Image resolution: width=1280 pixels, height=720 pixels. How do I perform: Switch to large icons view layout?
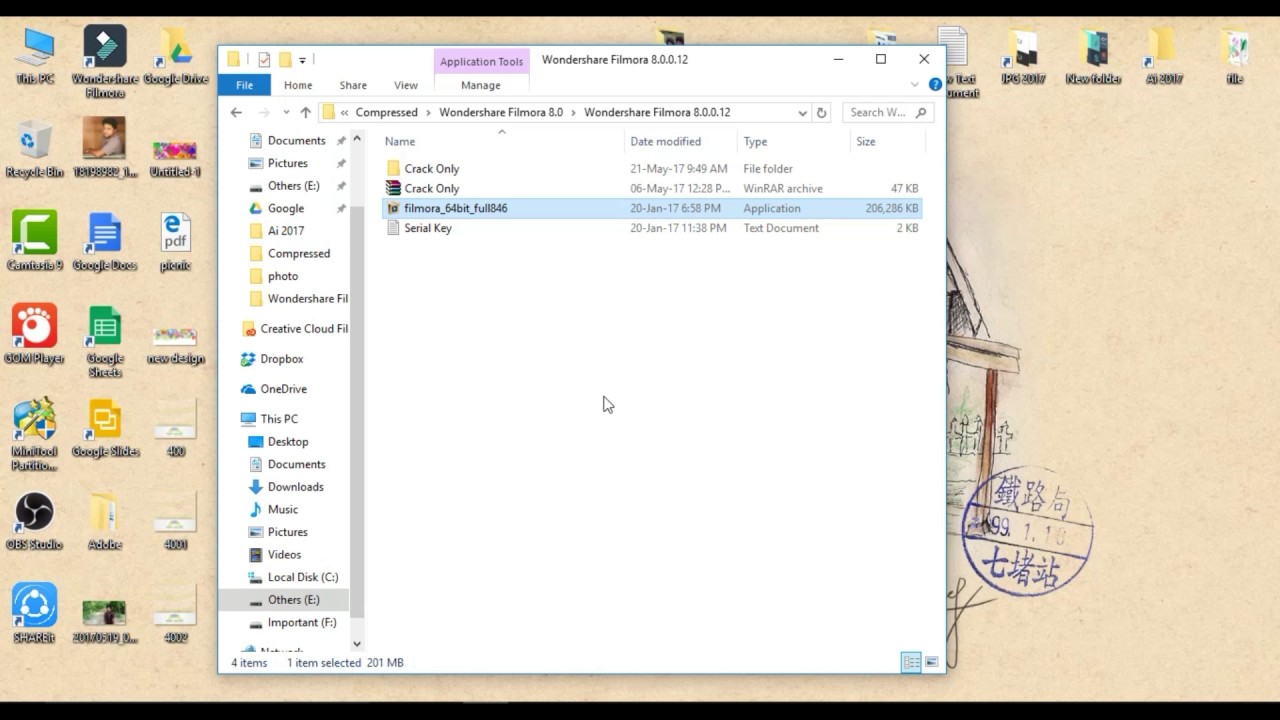click(932, 663)
